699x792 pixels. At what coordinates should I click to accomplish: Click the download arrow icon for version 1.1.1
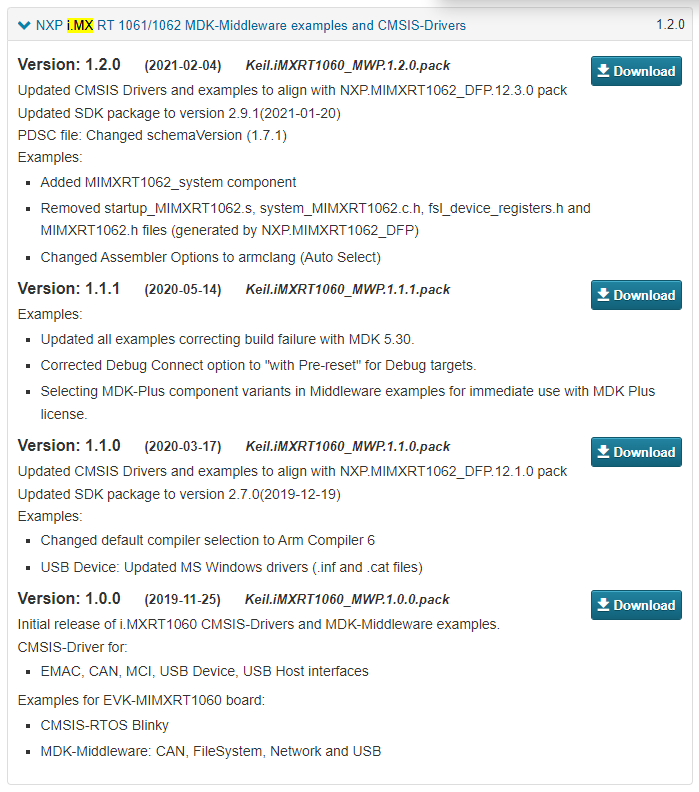tap(603, 294)
